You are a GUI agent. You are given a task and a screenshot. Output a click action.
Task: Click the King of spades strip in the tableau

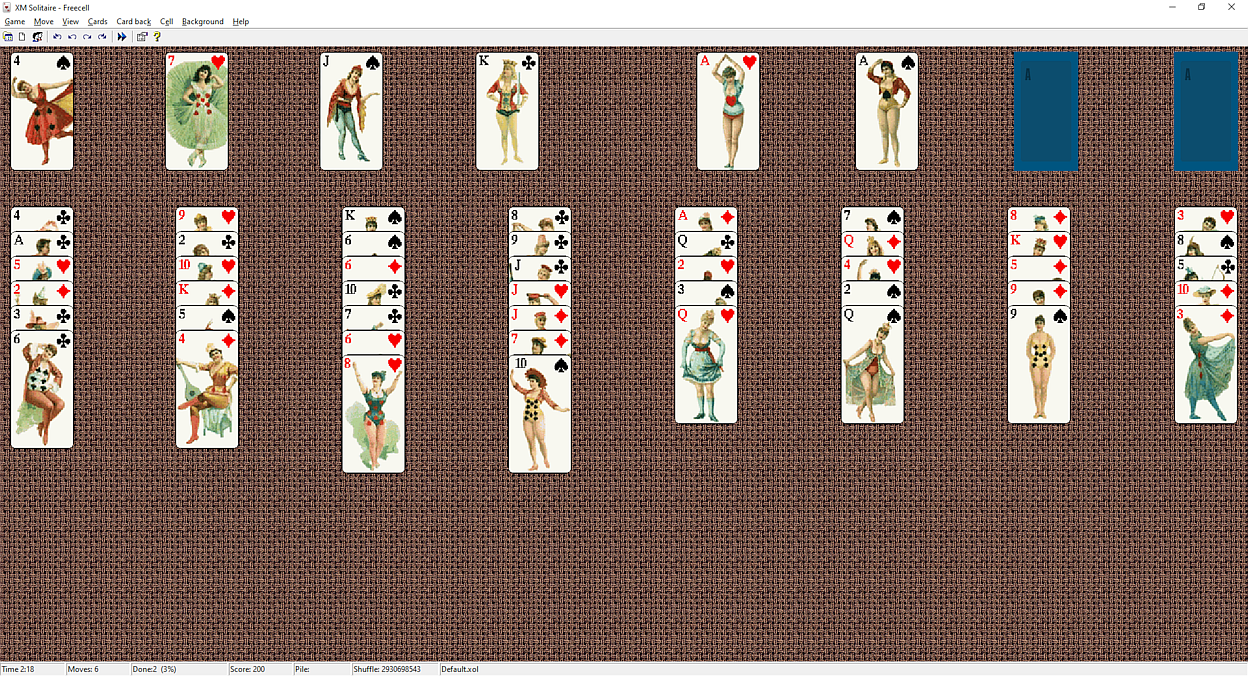pos(374,219)
